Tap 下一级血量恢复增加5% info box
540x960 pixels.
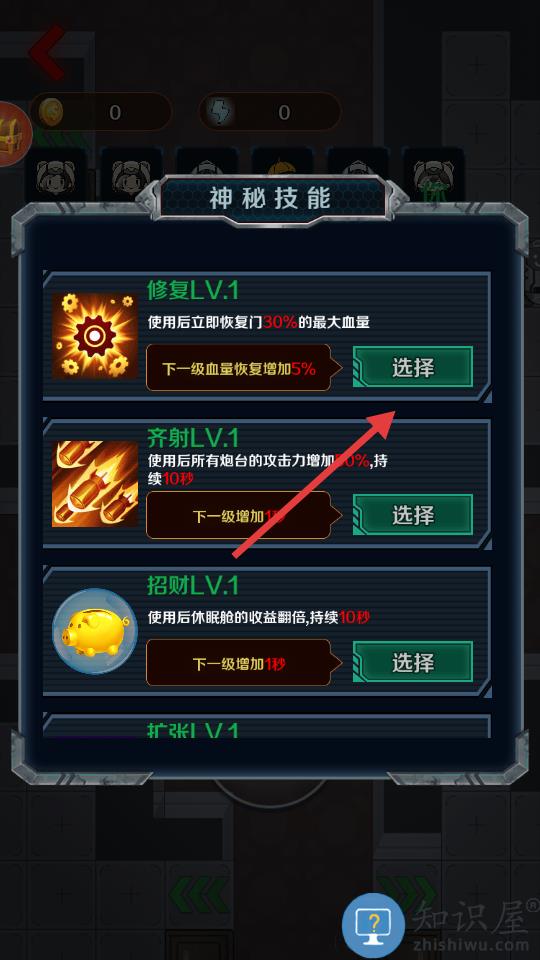pyautogui.click(x=239, y=367)
